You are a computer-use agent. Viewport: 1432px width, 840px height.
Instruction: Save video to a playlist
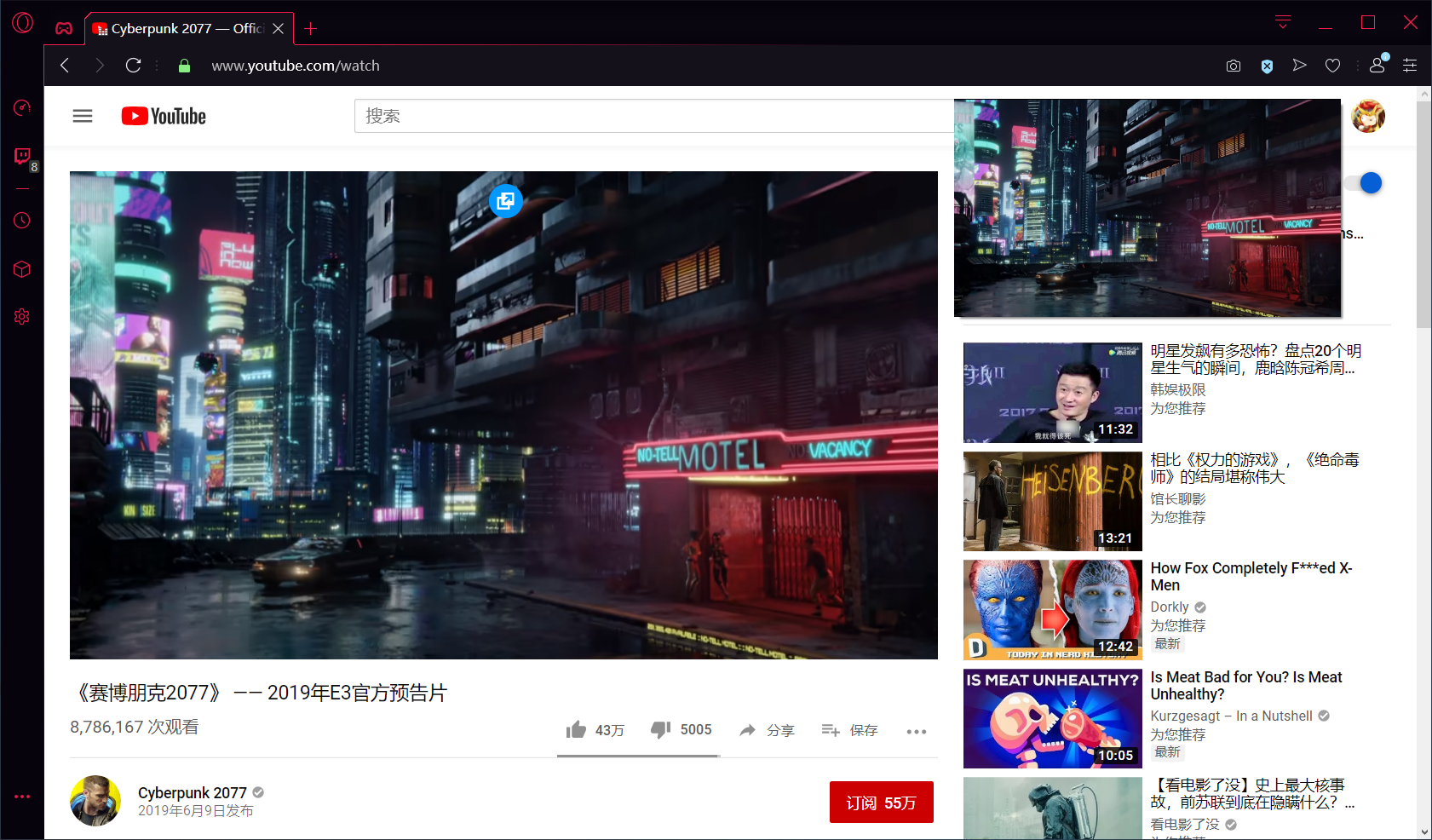click(x=849, y=730)
